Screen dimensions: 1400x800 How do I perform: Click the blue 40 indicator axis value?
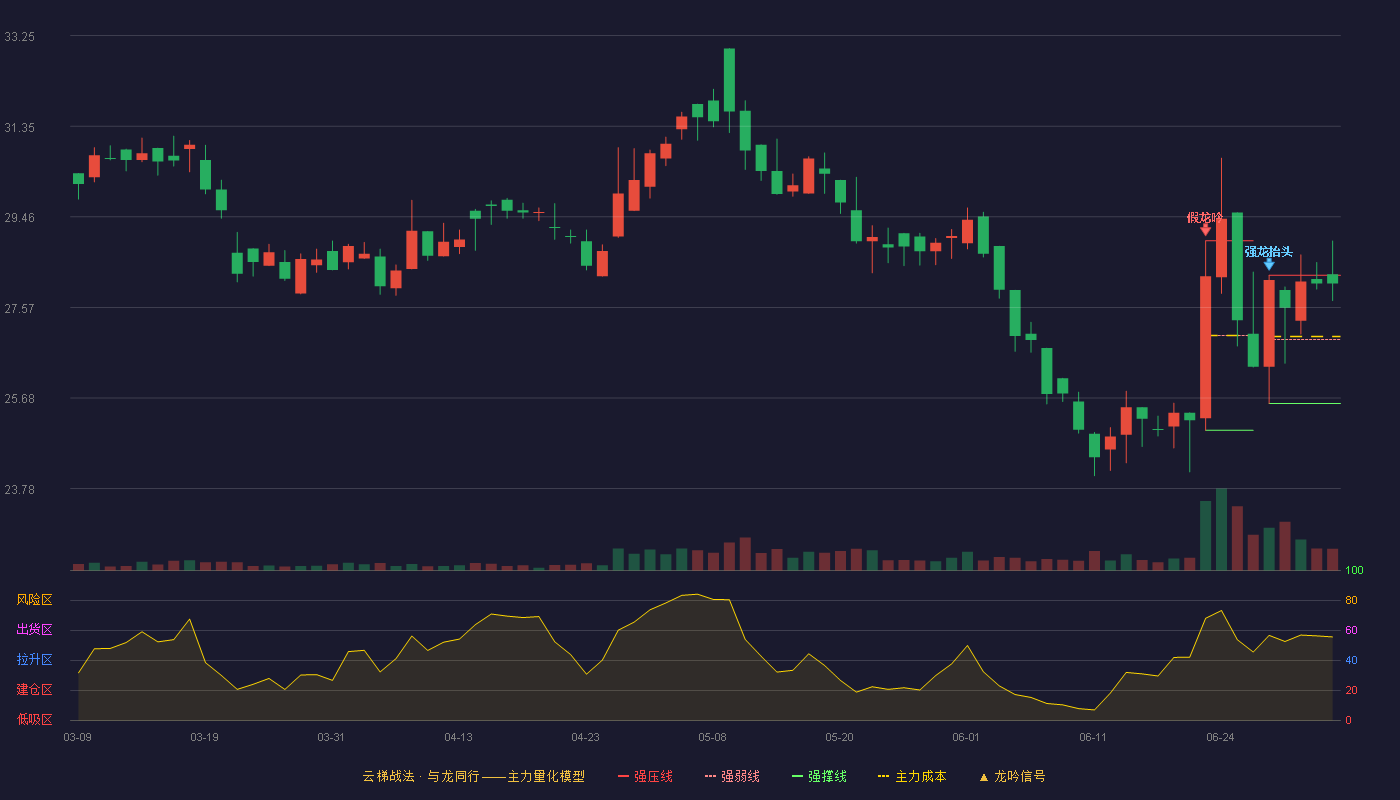[x=1351, y=660]
